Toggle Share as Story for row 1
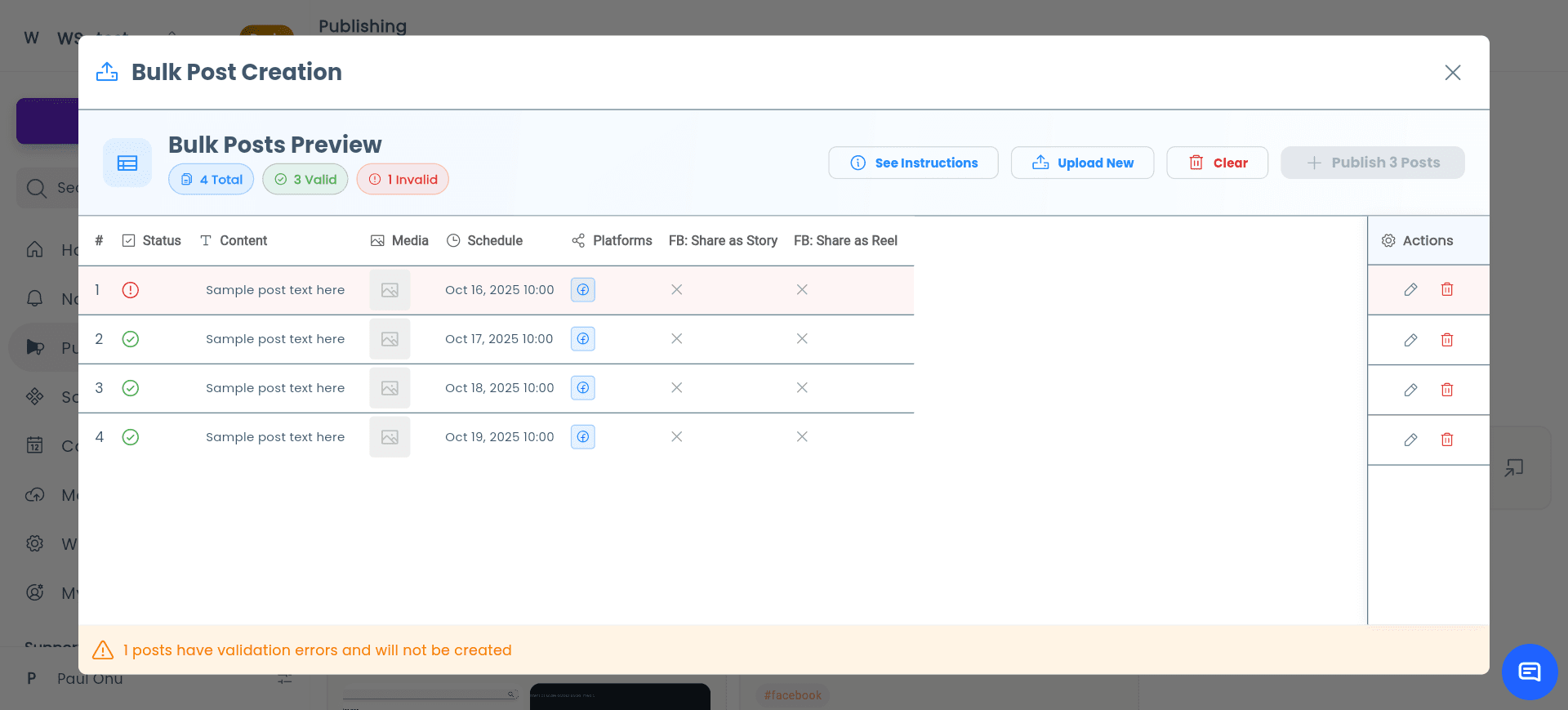 pyautogui.click(x=676, y=290)
